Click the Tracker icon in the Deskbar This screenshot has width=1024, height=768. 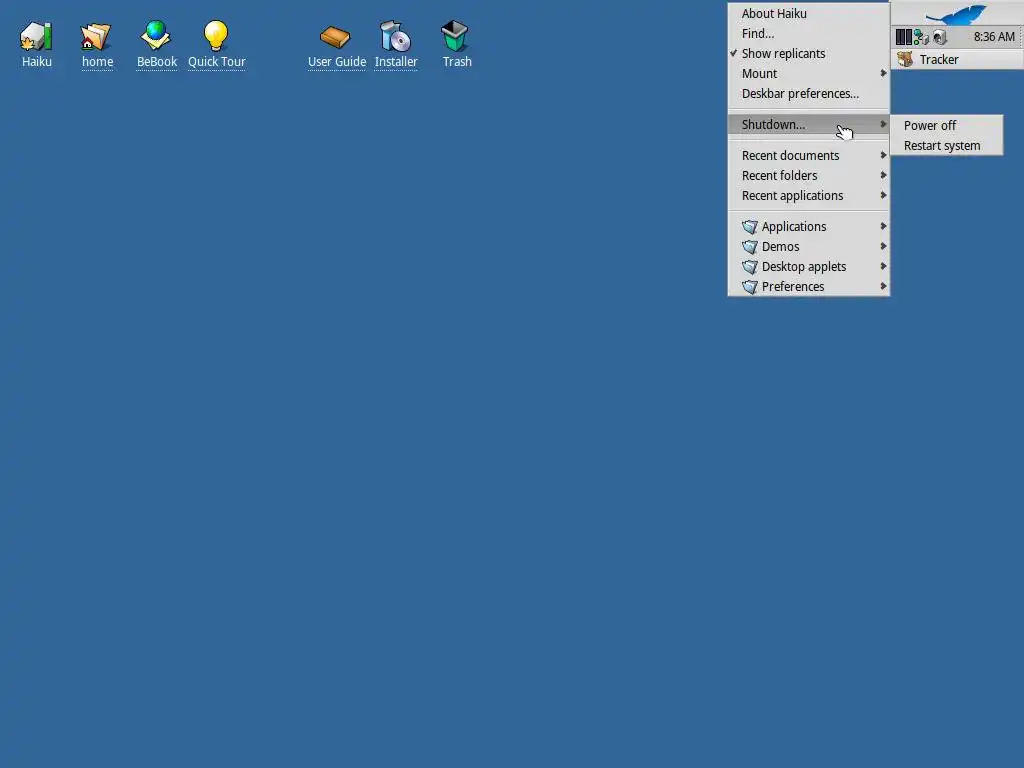905,59
